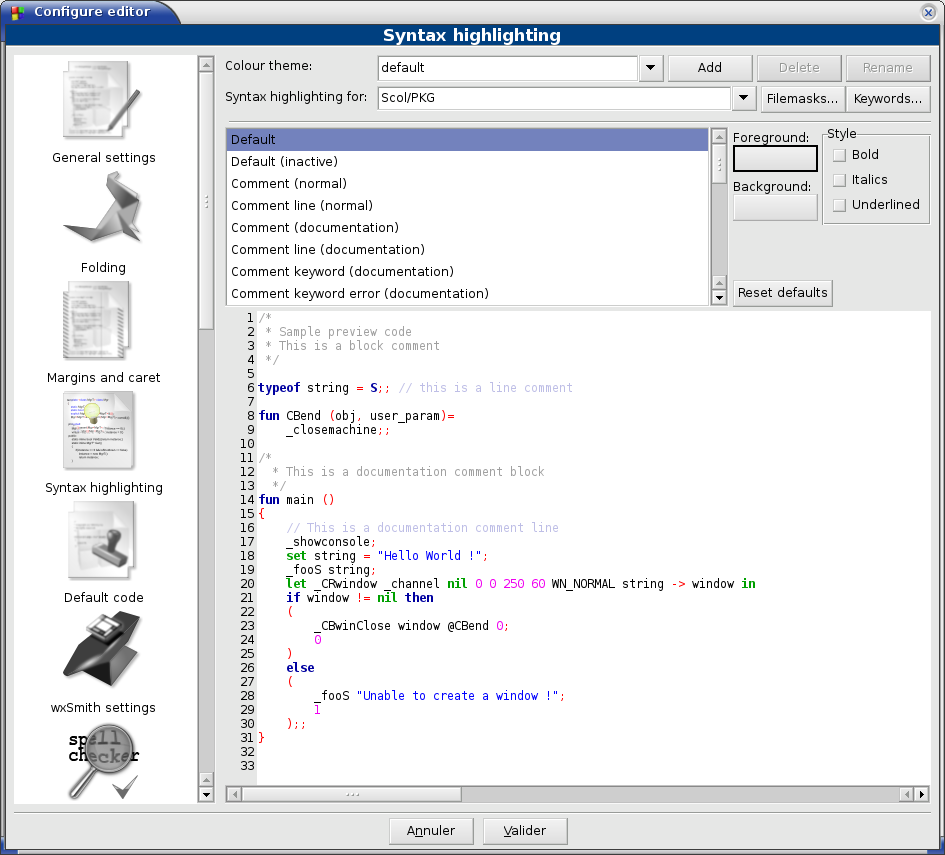Click "this is a line comment" text
Viewport: 945px width, 855px height.
tap(496, 388)
